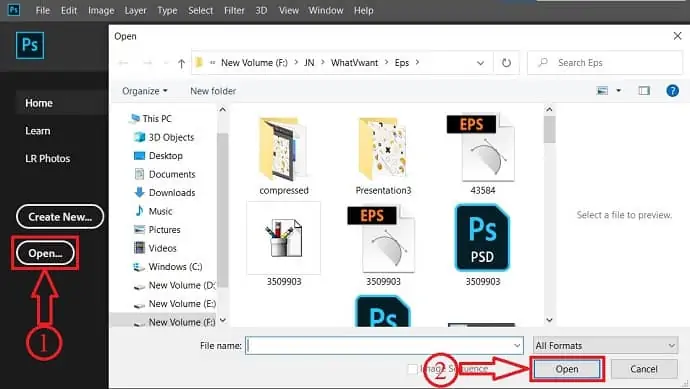Open the File menu

[x=42, y=10]
